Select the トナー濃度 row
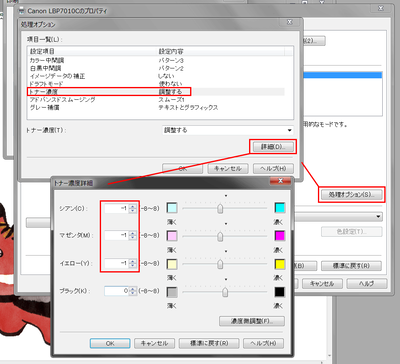This screenshot has height=364, width=400. [x=157, y=92]
